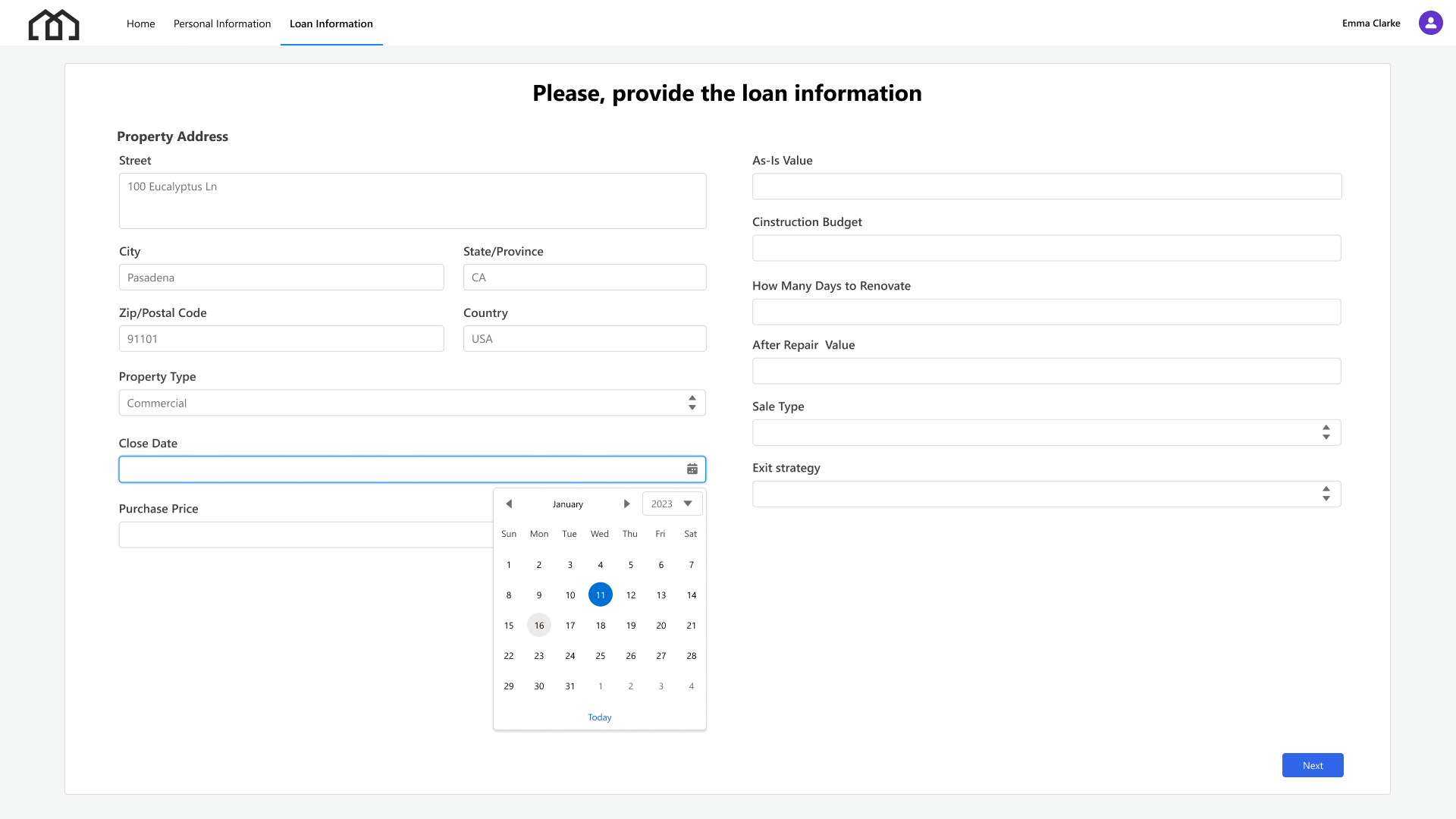Go to previous month in calendar
This screenshot has height=819, width=1456.
509,504
